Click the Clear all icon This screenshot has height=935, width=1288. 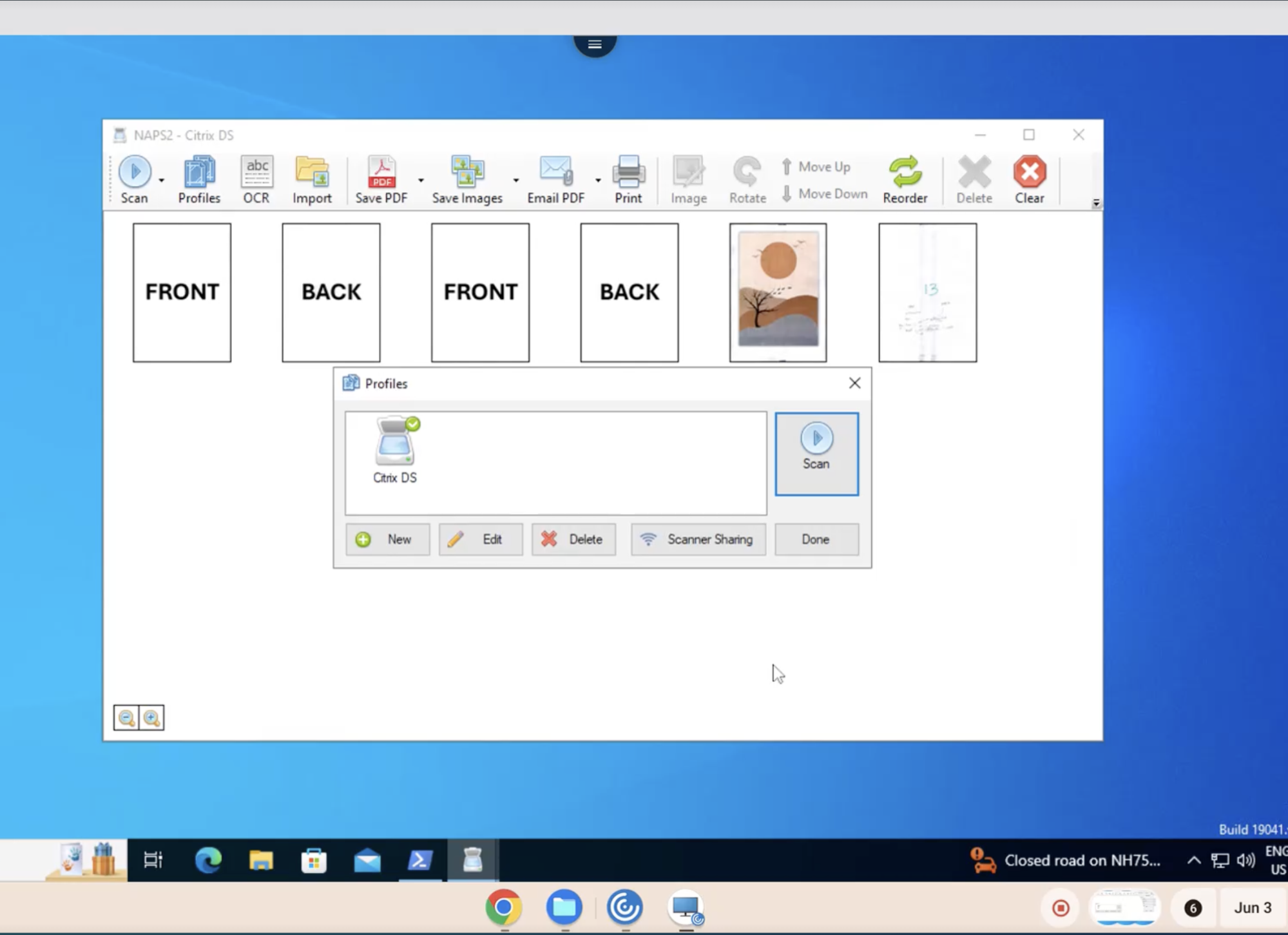click(1029, 180)
